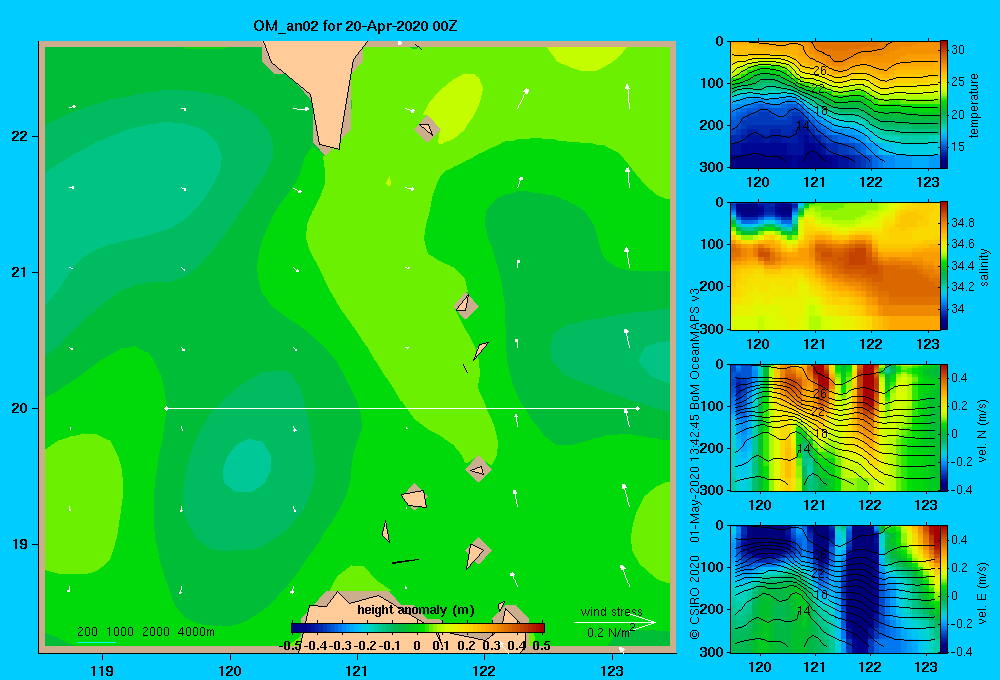Screen dimensions: 1000x680
Task: Click the 0.4 tick on vel. N scale
Action: (960, 378)
